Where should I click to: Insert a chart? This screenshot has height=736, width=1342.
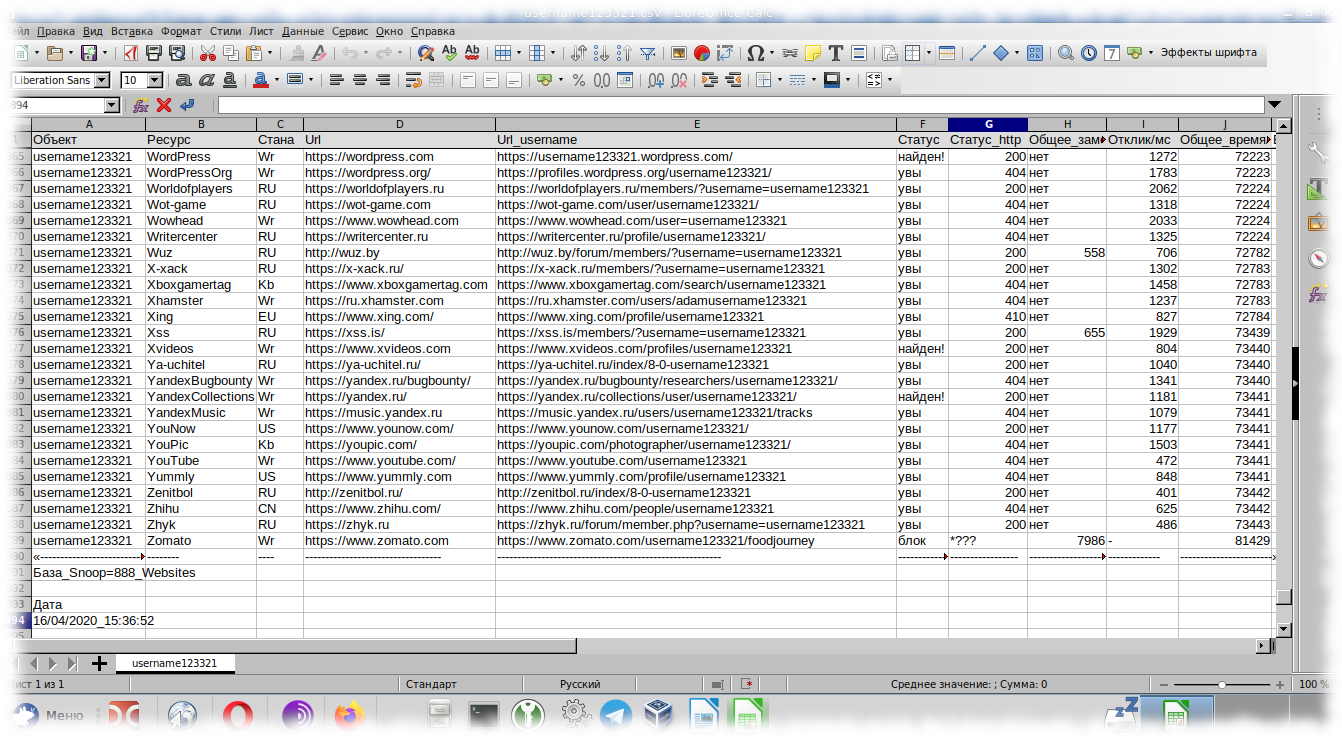(x=701, y=53)
